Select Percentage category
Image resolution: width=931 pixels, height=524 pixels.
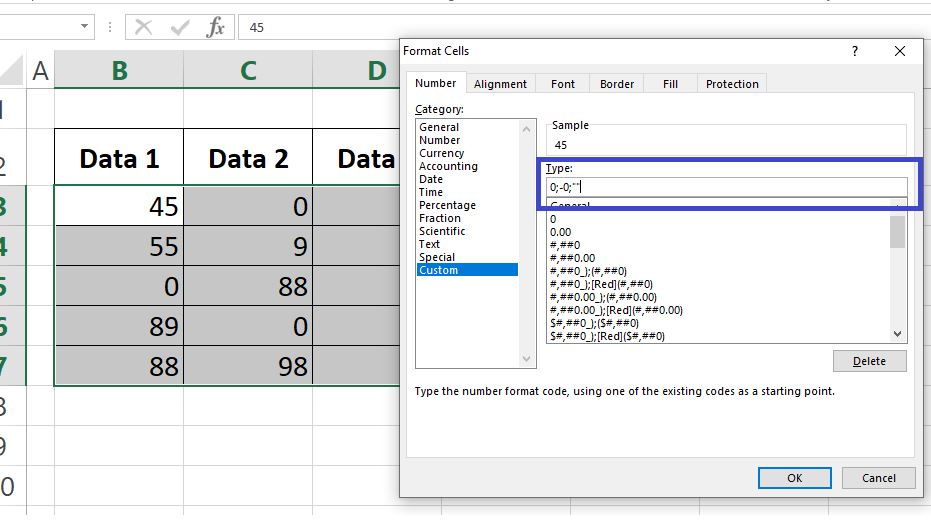point(447,205)
